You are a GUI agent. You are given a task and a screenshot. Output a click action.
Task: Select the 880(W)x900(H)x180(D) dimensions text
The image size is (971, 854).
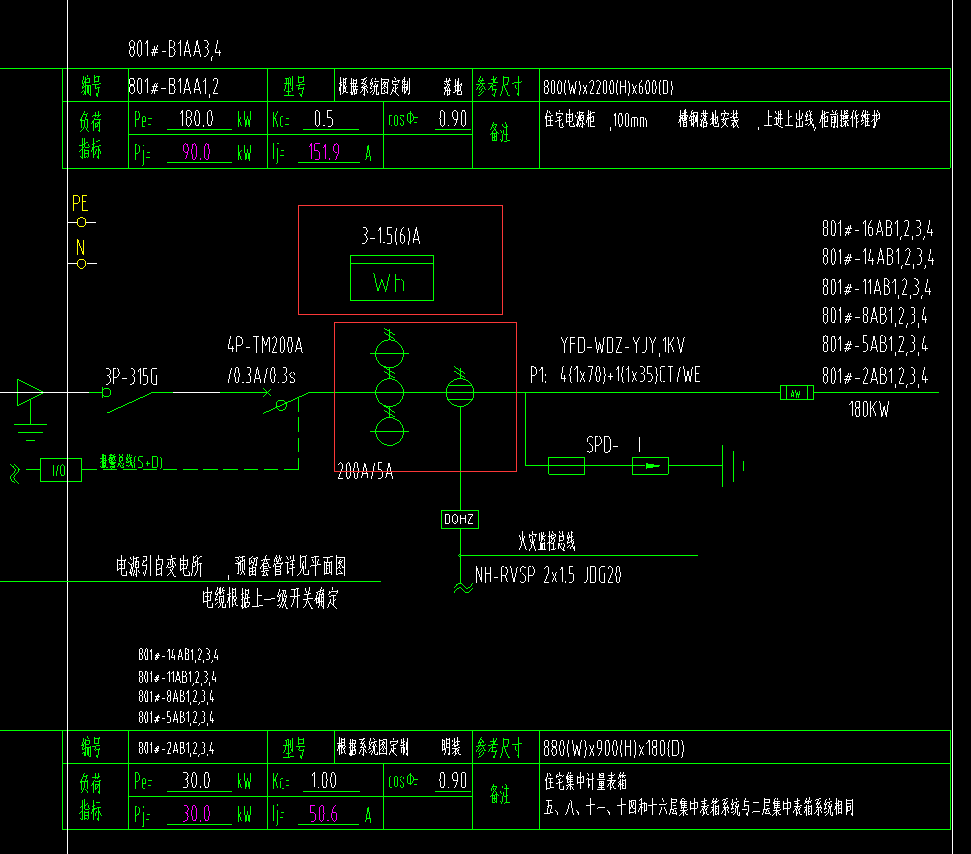(614, 749)
